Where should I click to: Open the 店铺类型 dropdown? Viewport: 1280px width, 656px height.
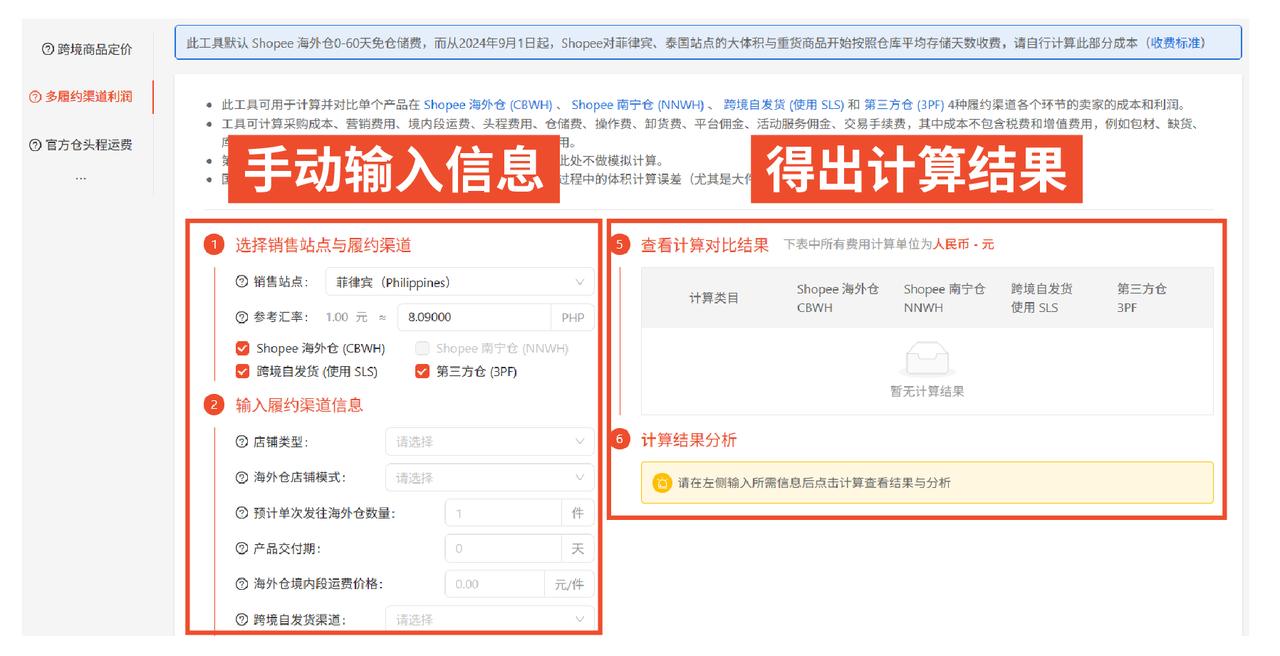click(490, 441)
